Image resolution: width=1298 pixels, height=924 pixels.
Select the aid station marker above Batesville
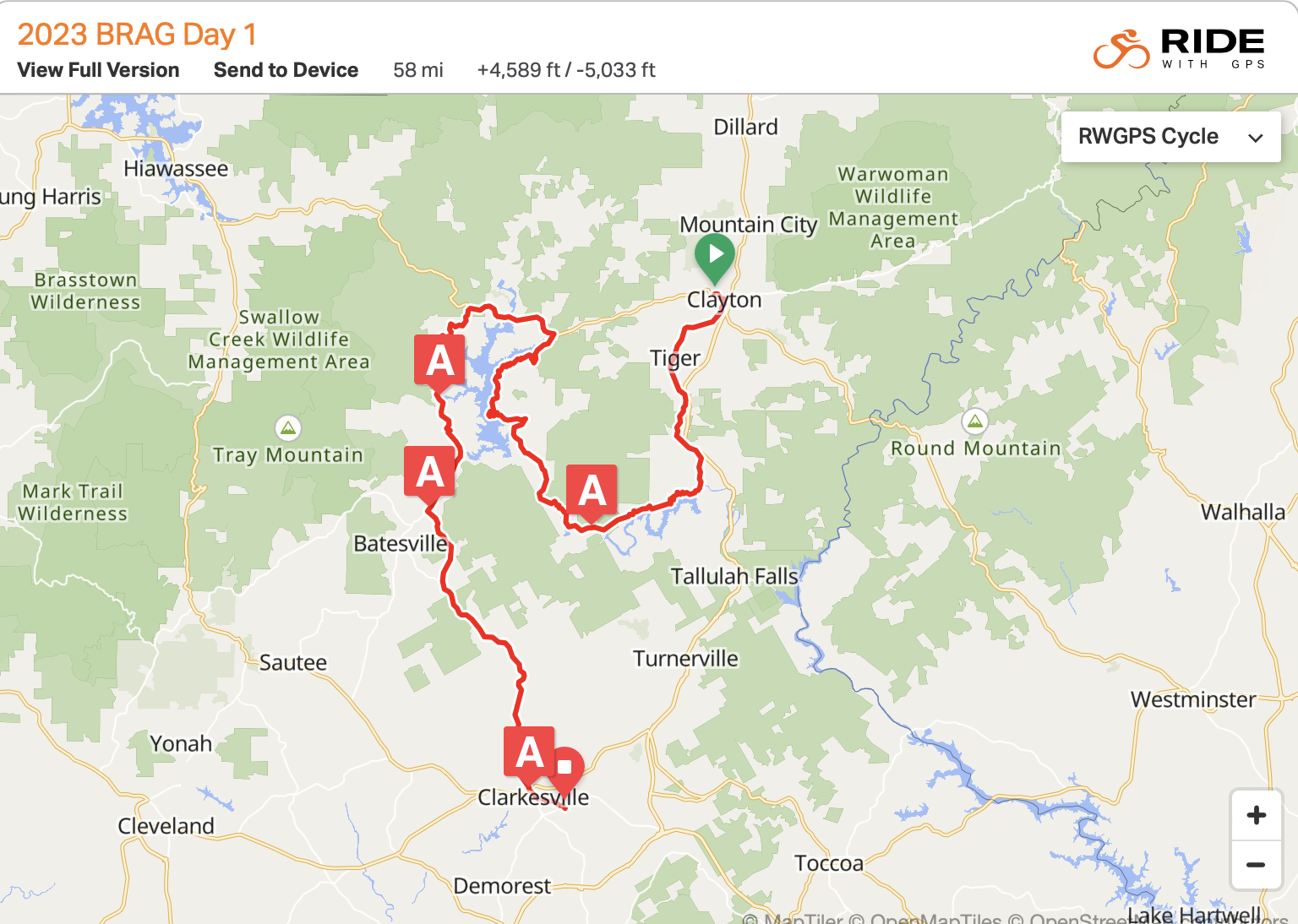(x=430, y=473)
